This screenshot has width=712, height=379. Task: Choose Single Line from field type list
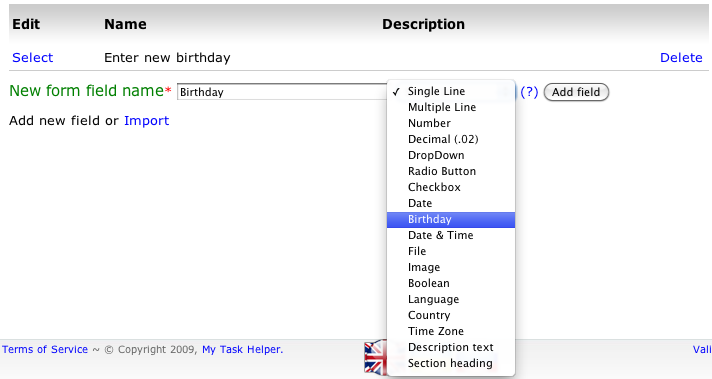(x=450, y=91)
